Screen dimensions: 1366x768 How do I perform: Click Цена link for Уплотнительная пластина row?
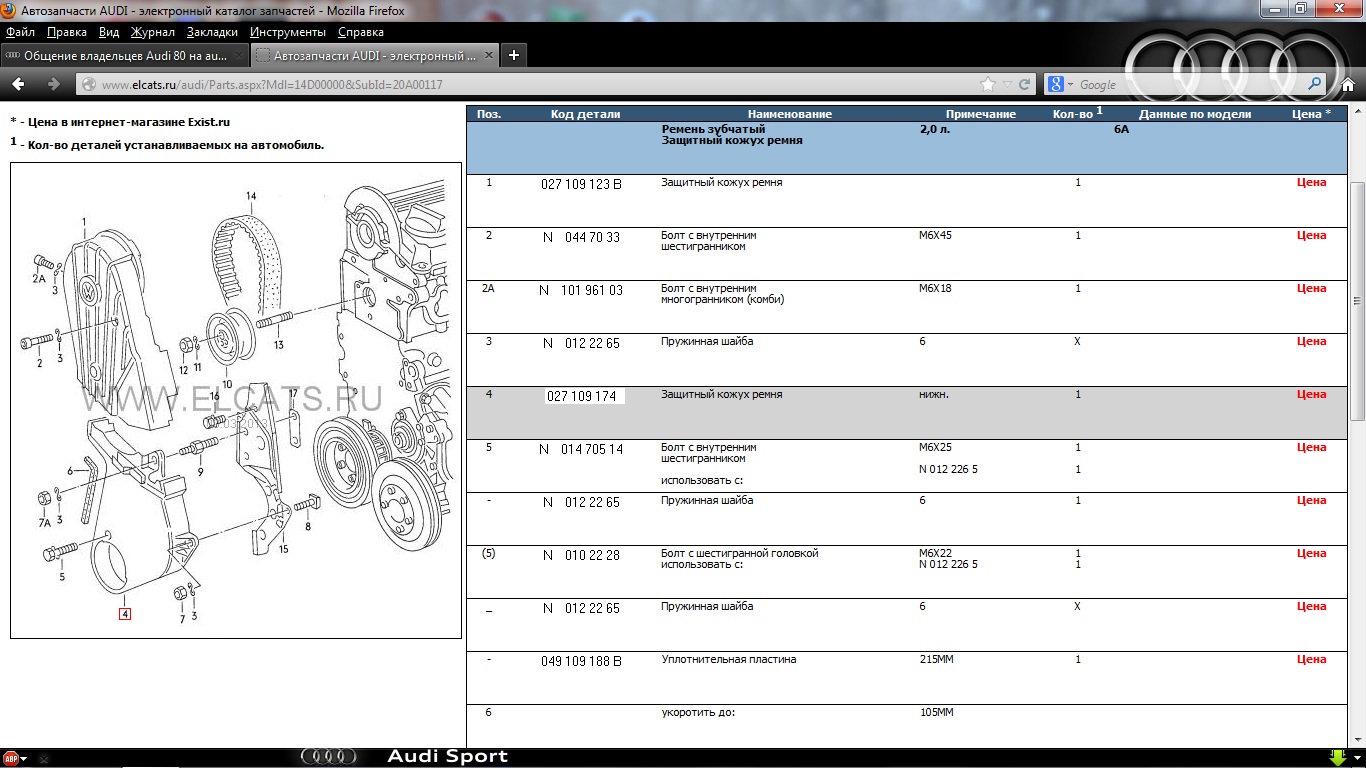[x=1311, y=660]
